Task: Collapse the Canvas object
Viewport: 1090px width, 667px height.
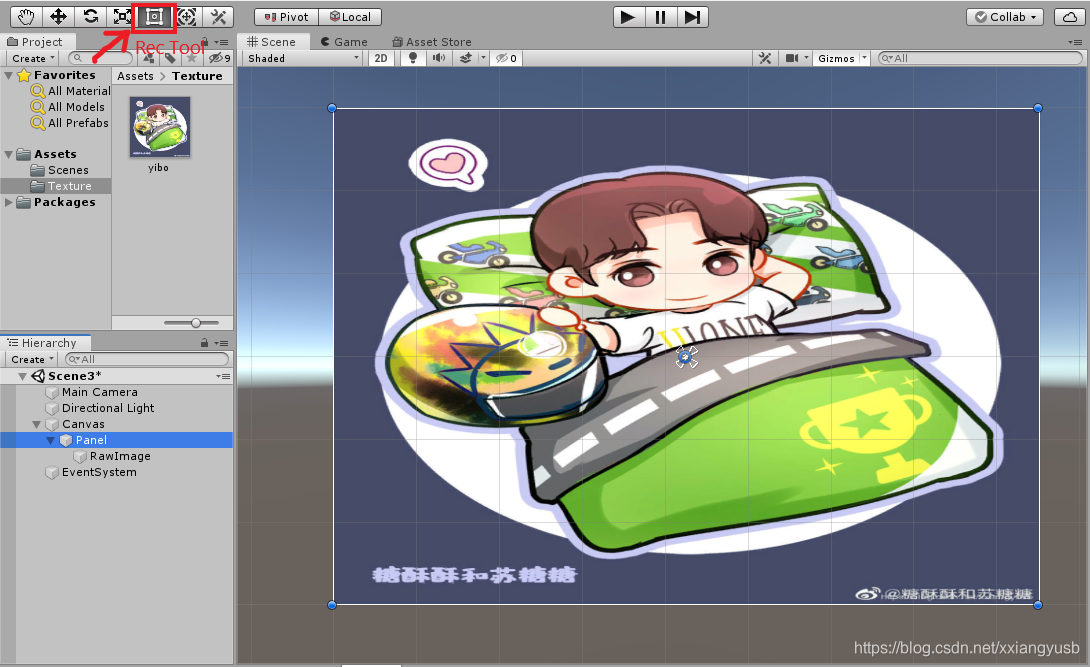Action: click(36, 424)
